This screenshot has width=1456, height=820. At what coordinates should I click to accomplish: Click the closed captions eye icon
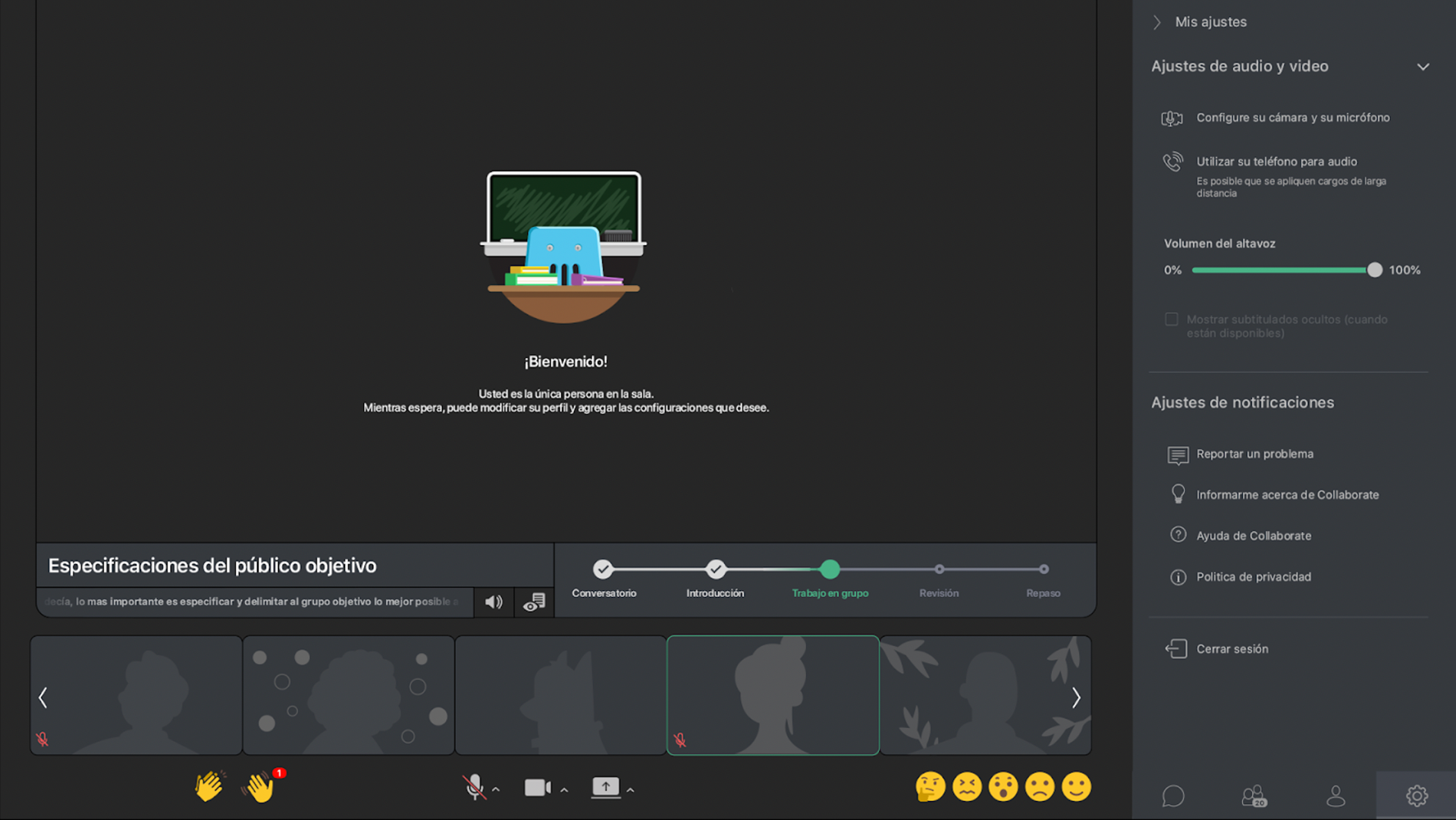[x=534, y=602]
